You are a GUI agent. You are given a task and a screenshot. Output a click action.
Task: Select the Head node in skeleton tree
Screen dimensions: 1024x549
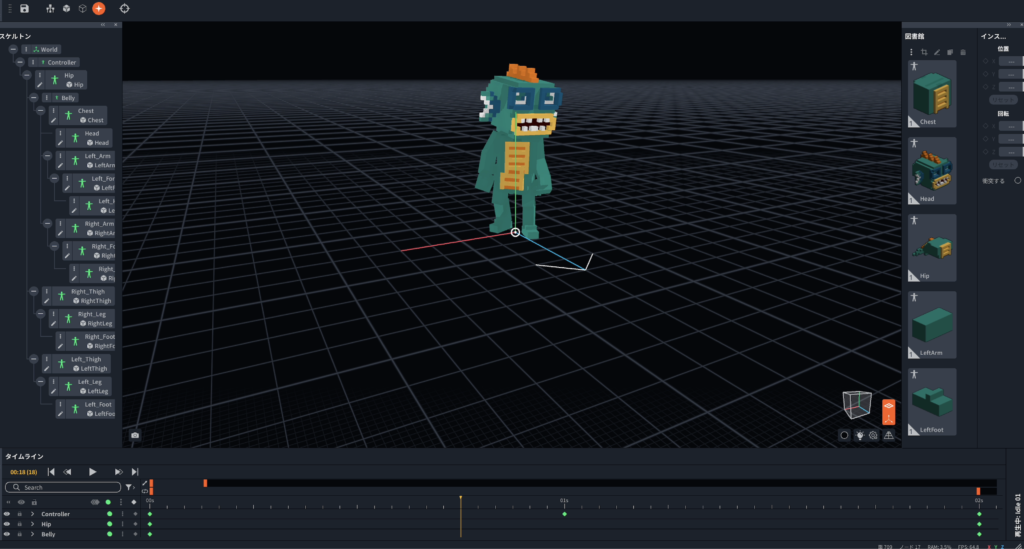point(91,138)
